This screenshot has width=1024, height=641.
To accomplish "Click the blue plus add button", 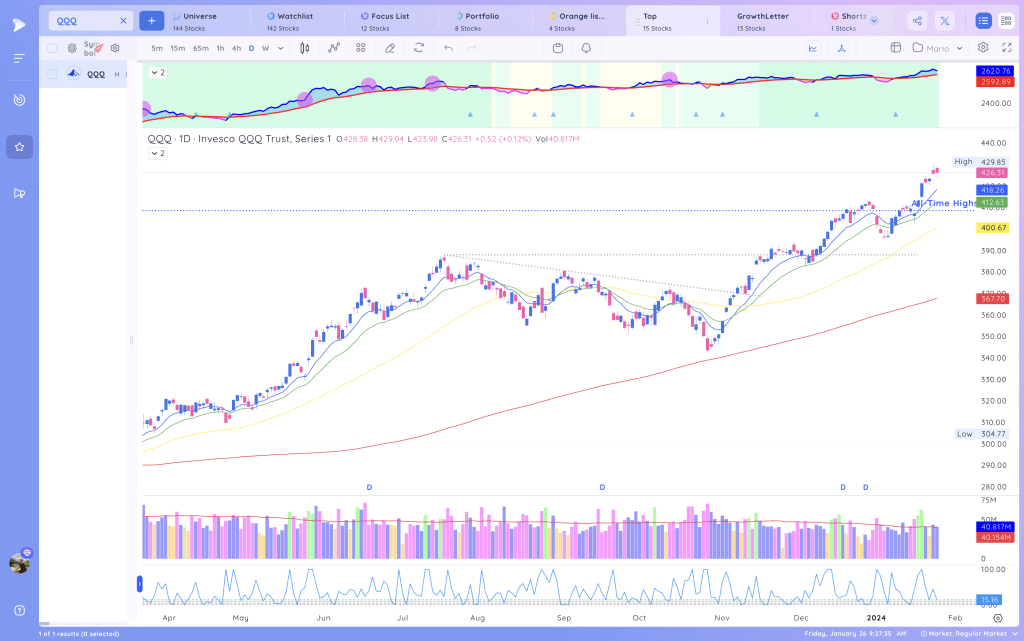I will [152, 21].
